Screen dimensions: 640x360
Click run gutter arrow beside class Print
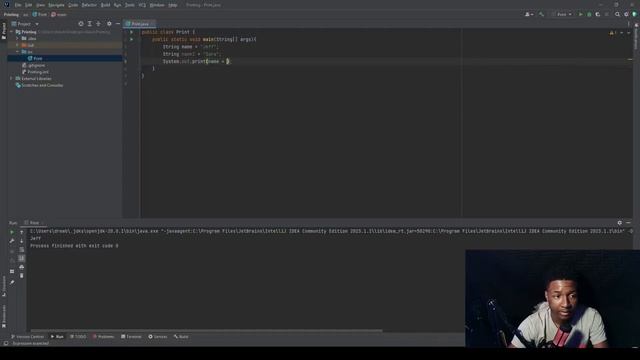point(131,32)
